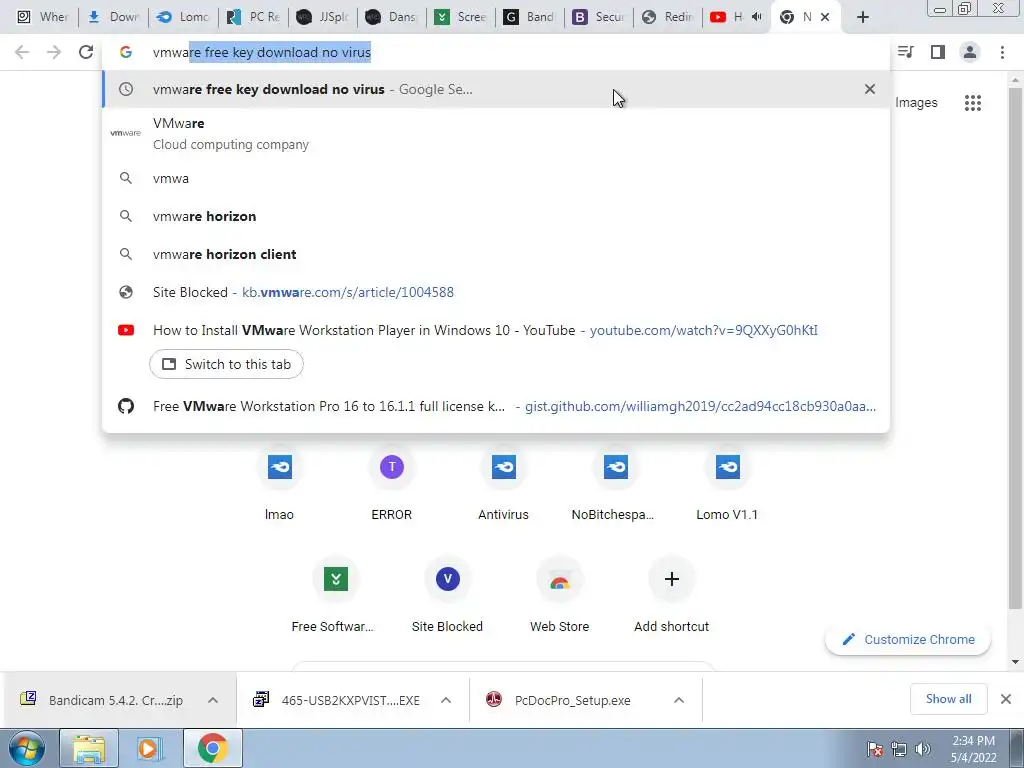Open the network tray icon
This screenshot has width=1024, height=768.
click(899, 749)
